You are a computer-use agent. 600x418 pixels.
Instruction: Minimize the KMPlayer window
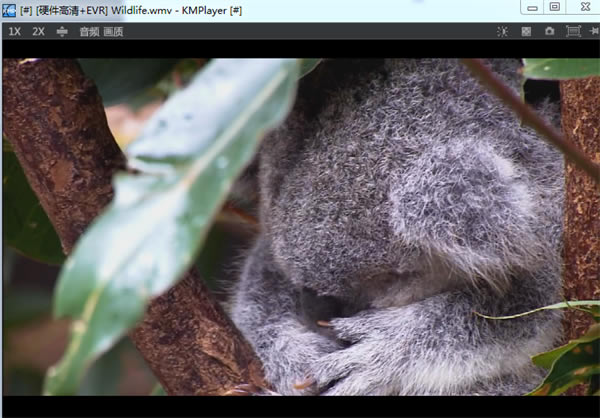click(x=530, y=7)
